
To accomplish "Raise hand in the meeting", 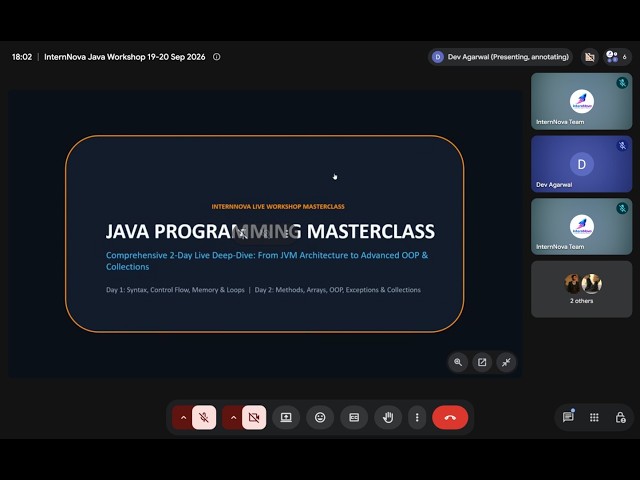I will (x=388, y=417).
